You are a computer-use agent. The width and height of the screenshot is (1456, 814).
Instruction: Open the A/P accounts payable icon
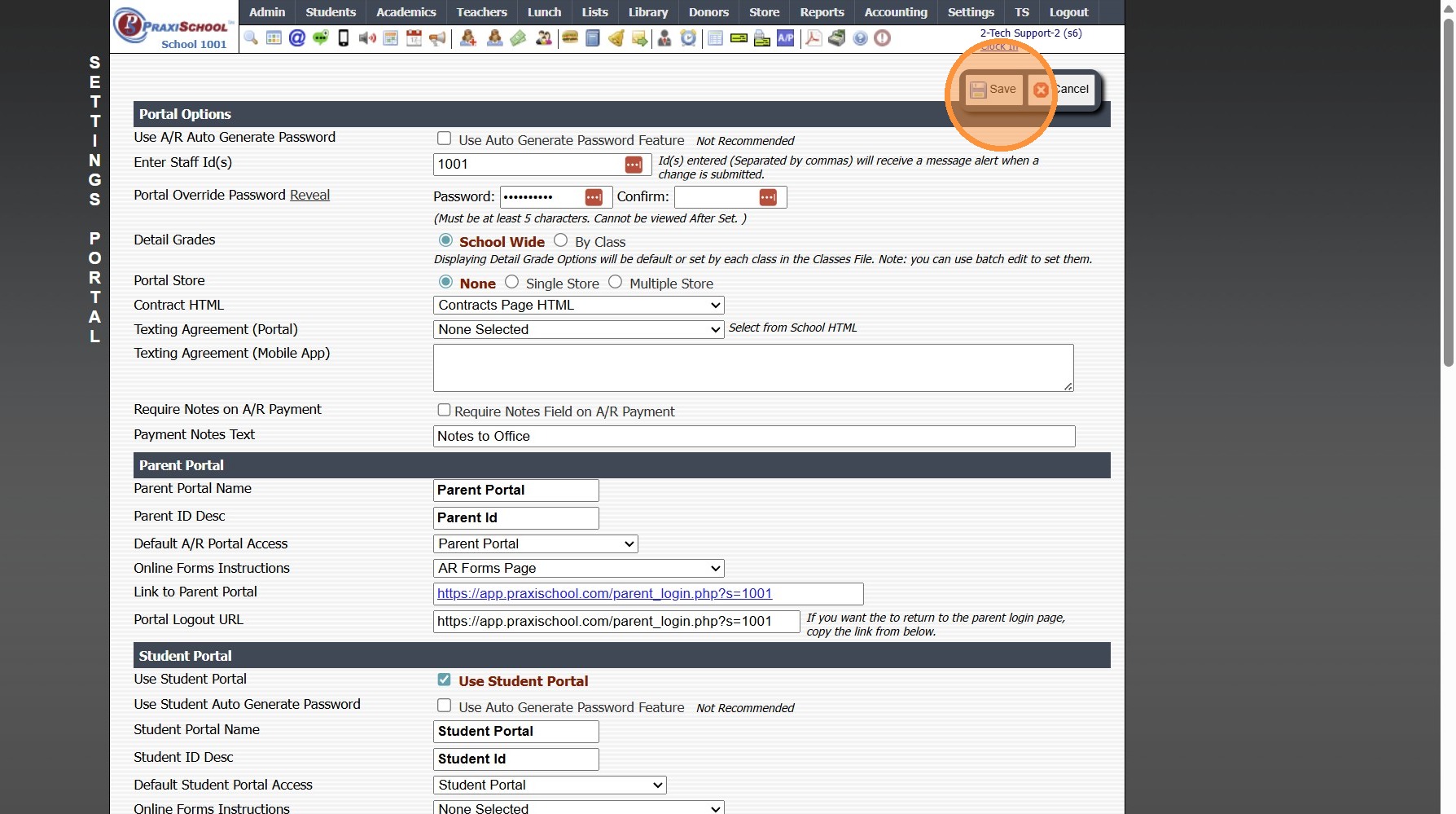pyautogui.click(x=786, y=38)
